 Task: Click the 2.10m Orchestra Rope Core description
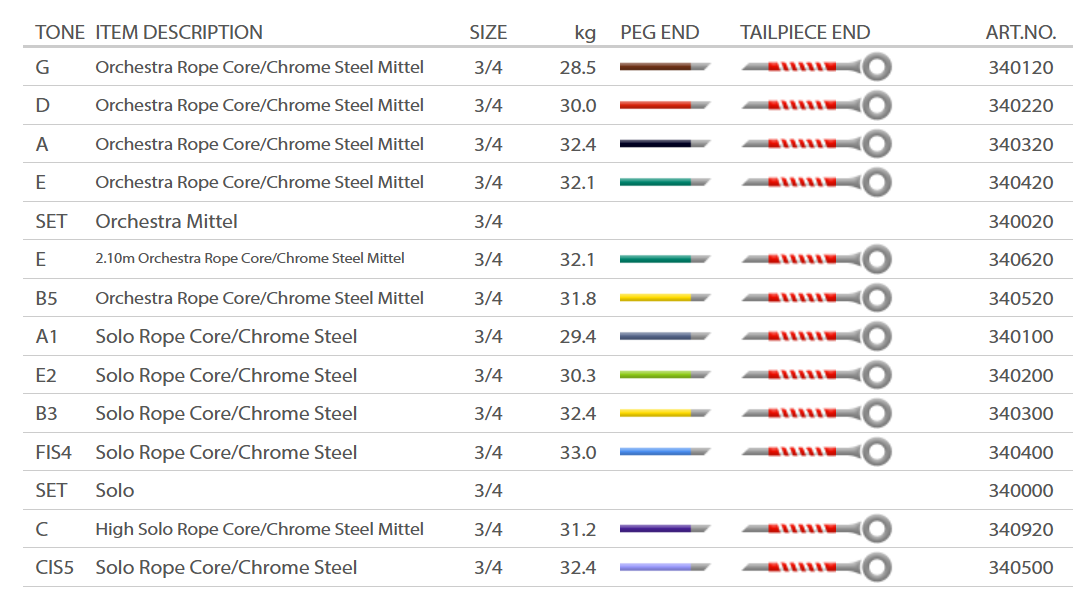[250, 259]
